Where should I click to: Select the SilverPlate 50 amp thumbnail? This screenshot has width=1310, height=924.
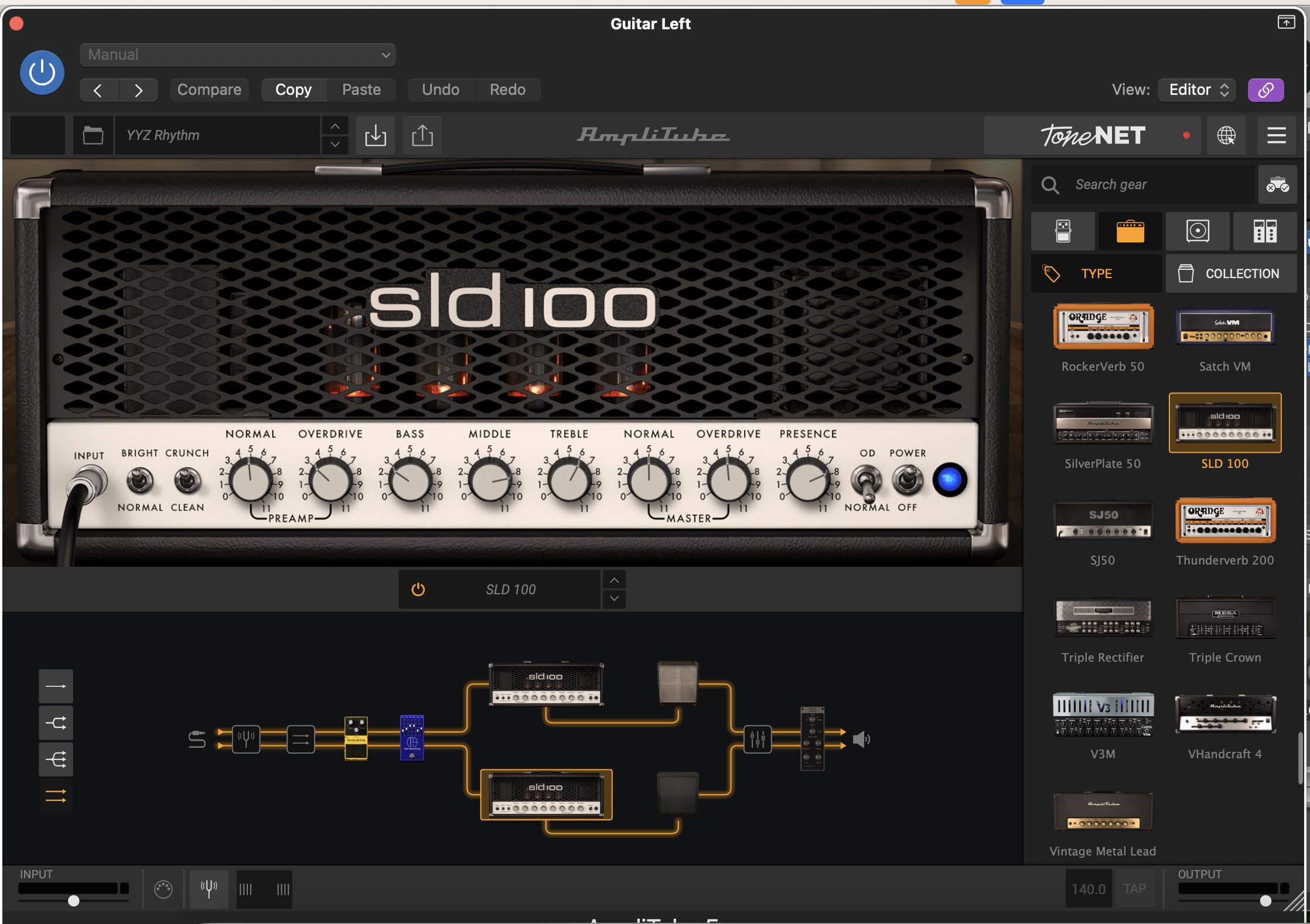point(1103,423)
